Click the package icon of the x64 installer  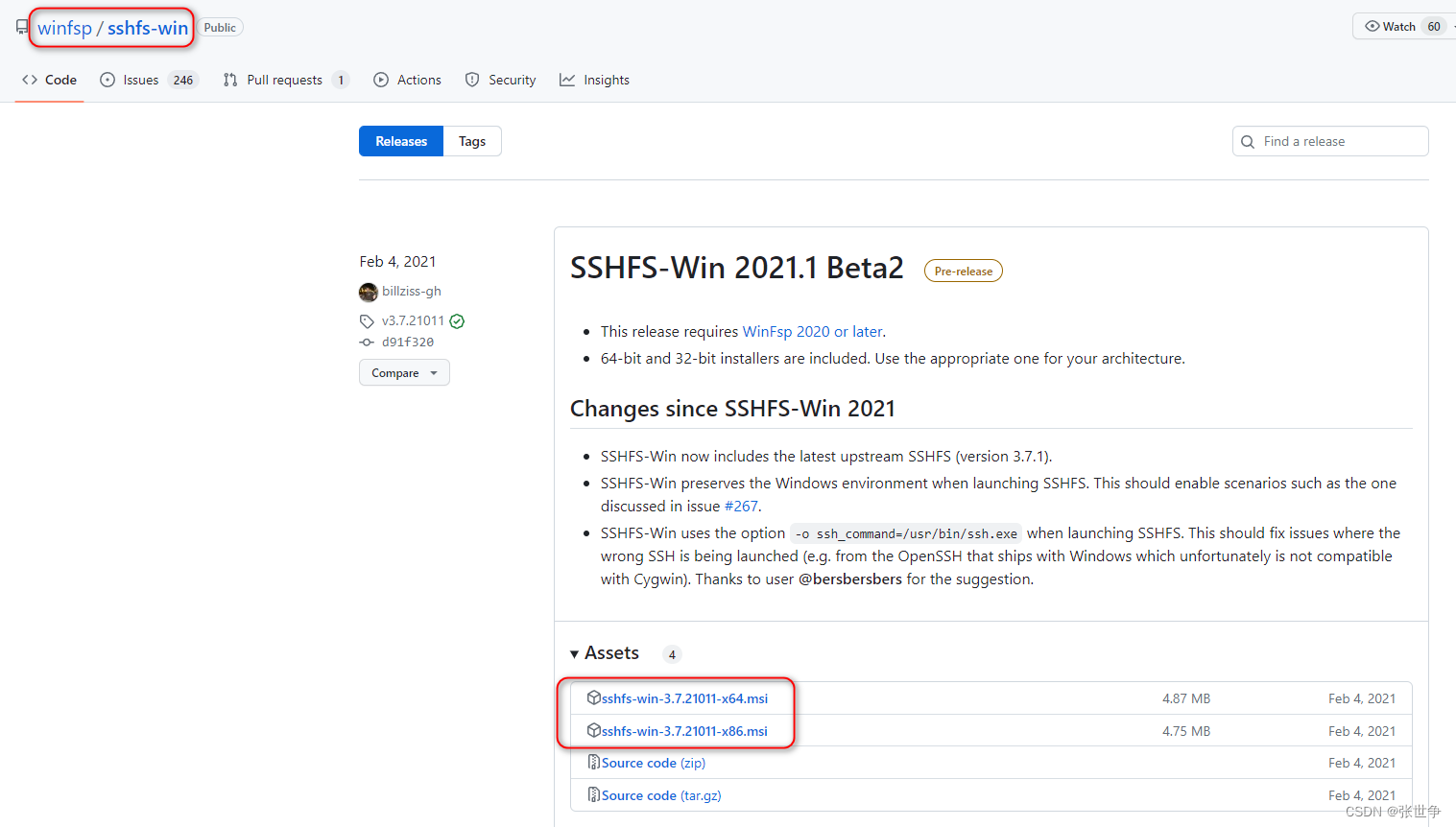(594, 697)
